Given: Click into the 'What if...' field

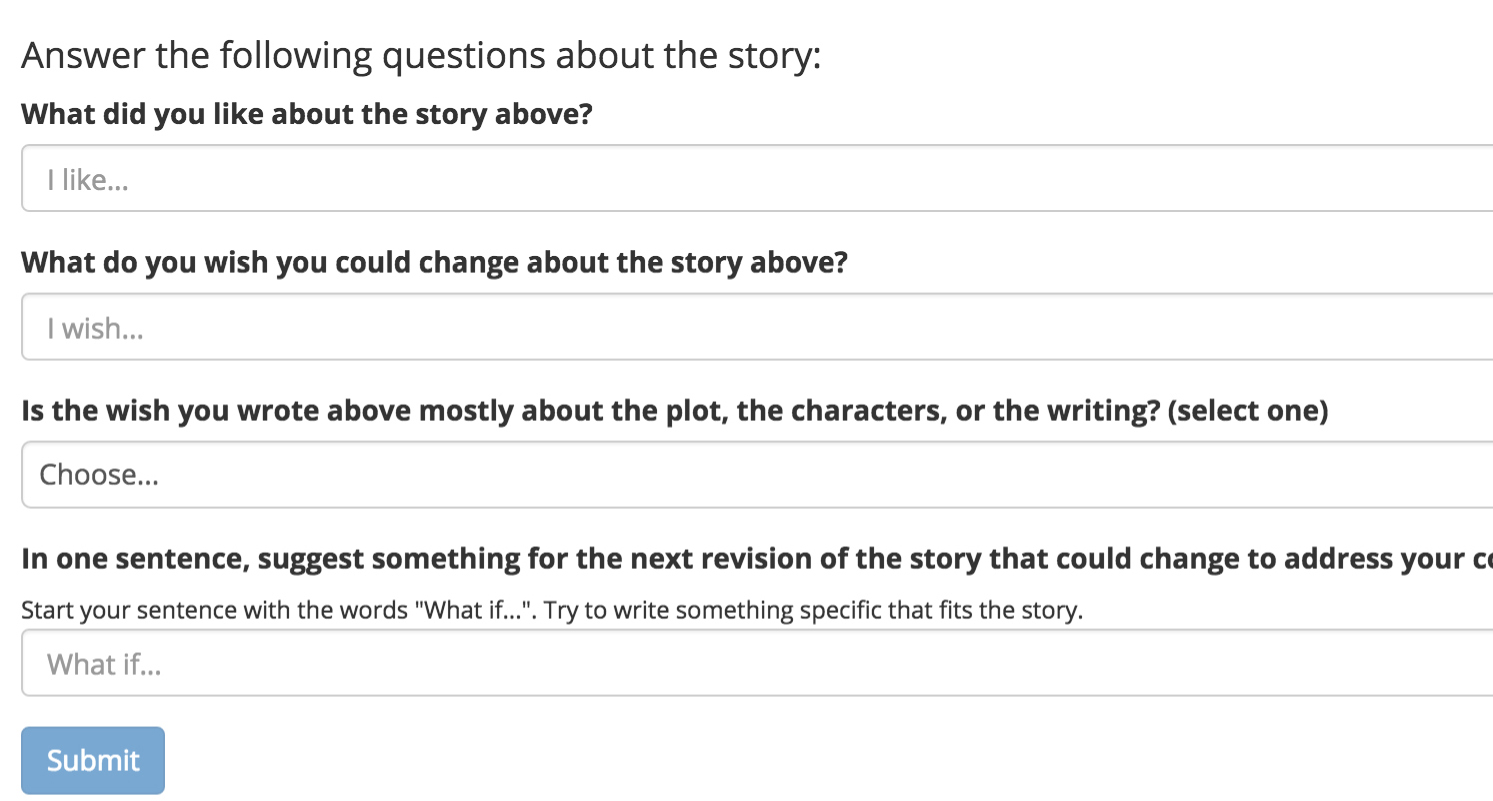Looking at the screenshot, I should point(756,663).
